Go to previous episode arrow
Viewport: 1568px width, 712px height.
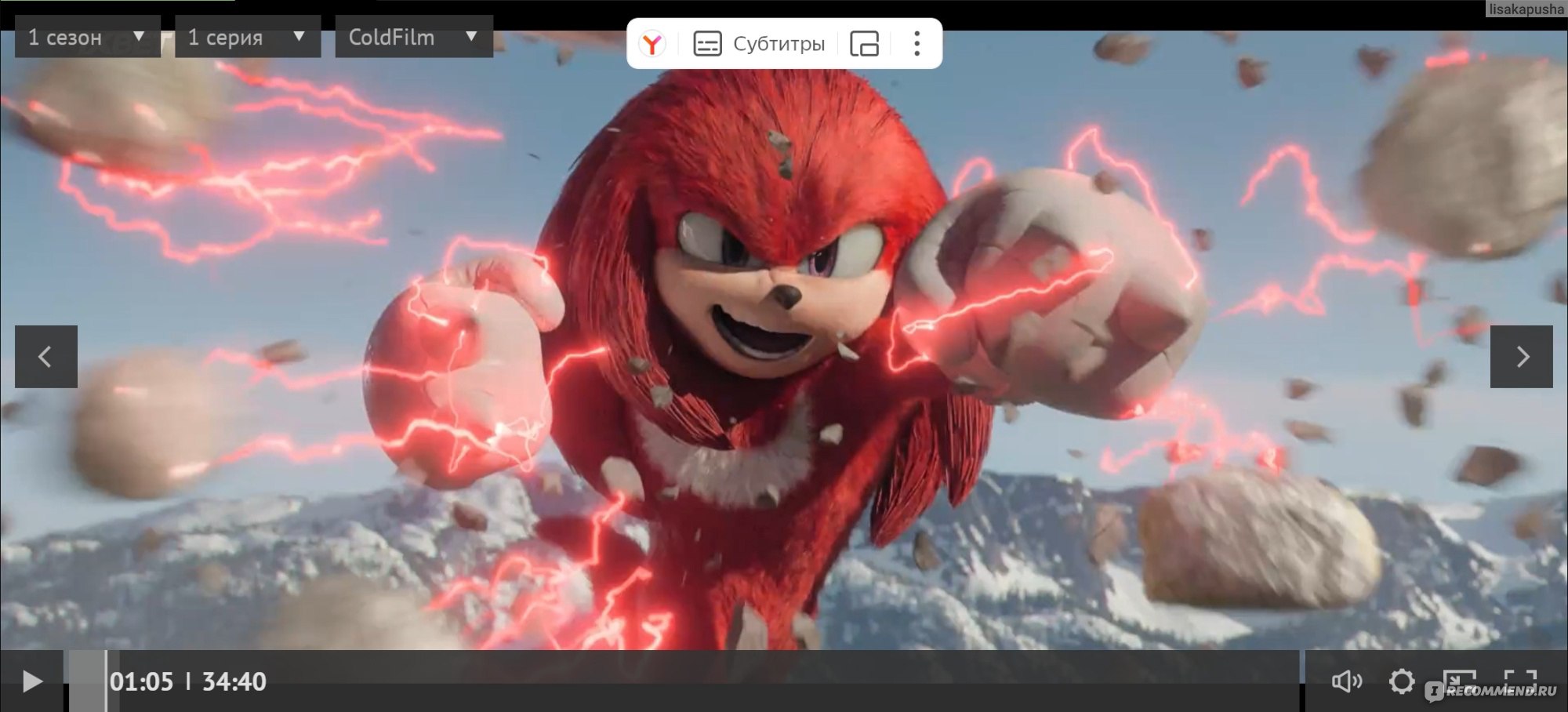pos(46,357)
